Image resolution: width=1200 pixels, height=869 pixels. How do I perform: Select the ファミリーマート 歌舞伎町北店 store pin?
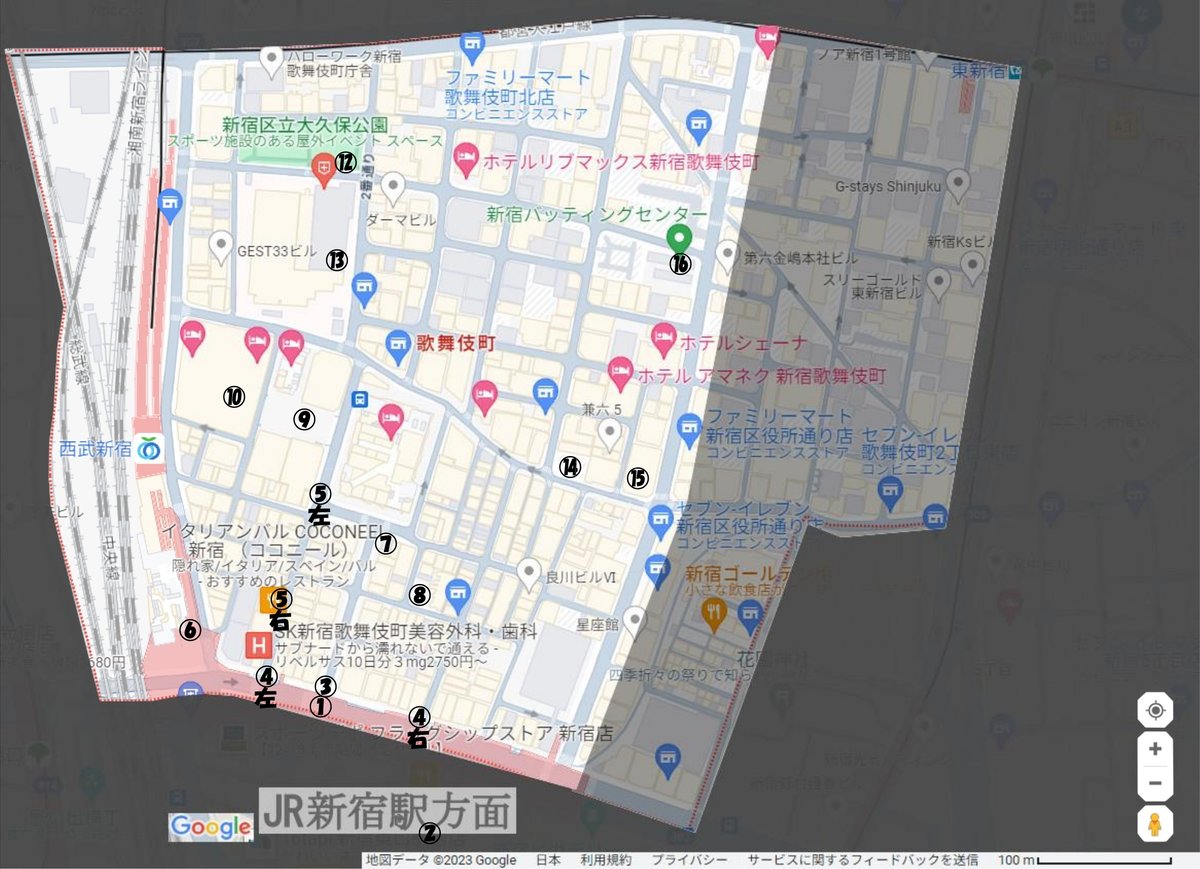(x=472, y=46)
